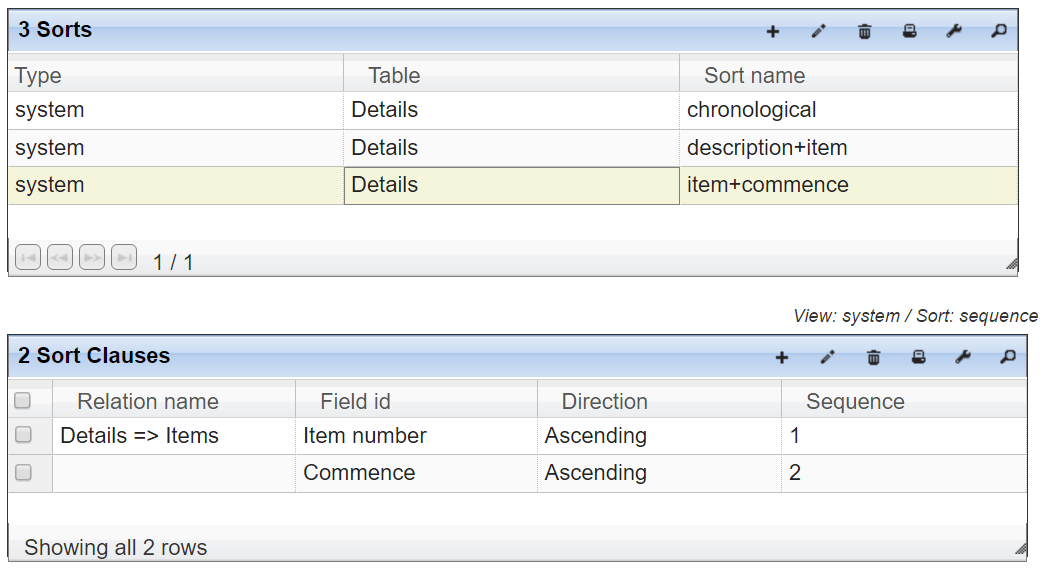The width and height of the screenshot is (1047, 570).
Task: Open Sorts panel settings wrench icon
Action: click(954, 31)
